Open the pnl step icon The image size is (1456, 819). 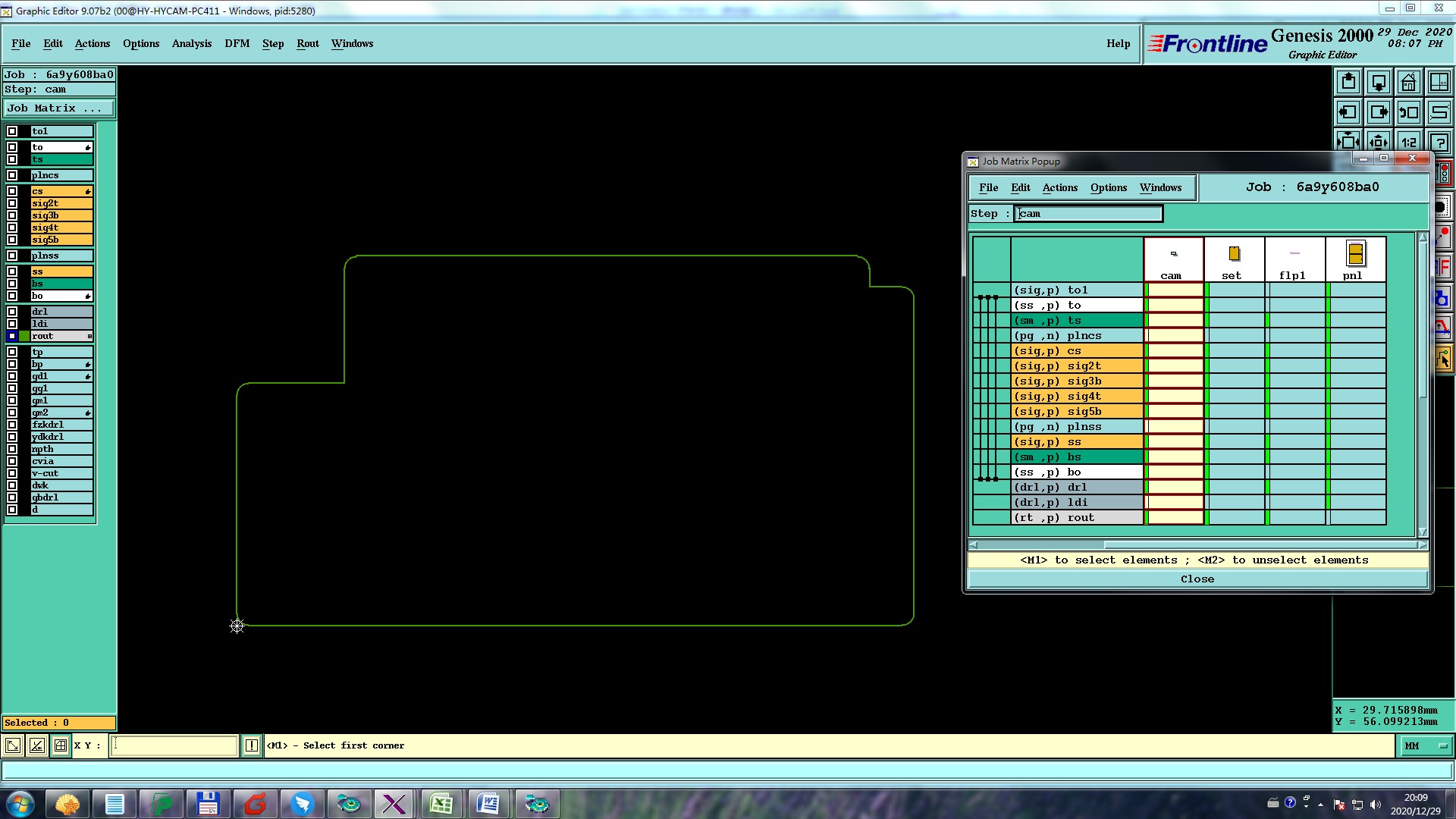(x=1354, y=254)
